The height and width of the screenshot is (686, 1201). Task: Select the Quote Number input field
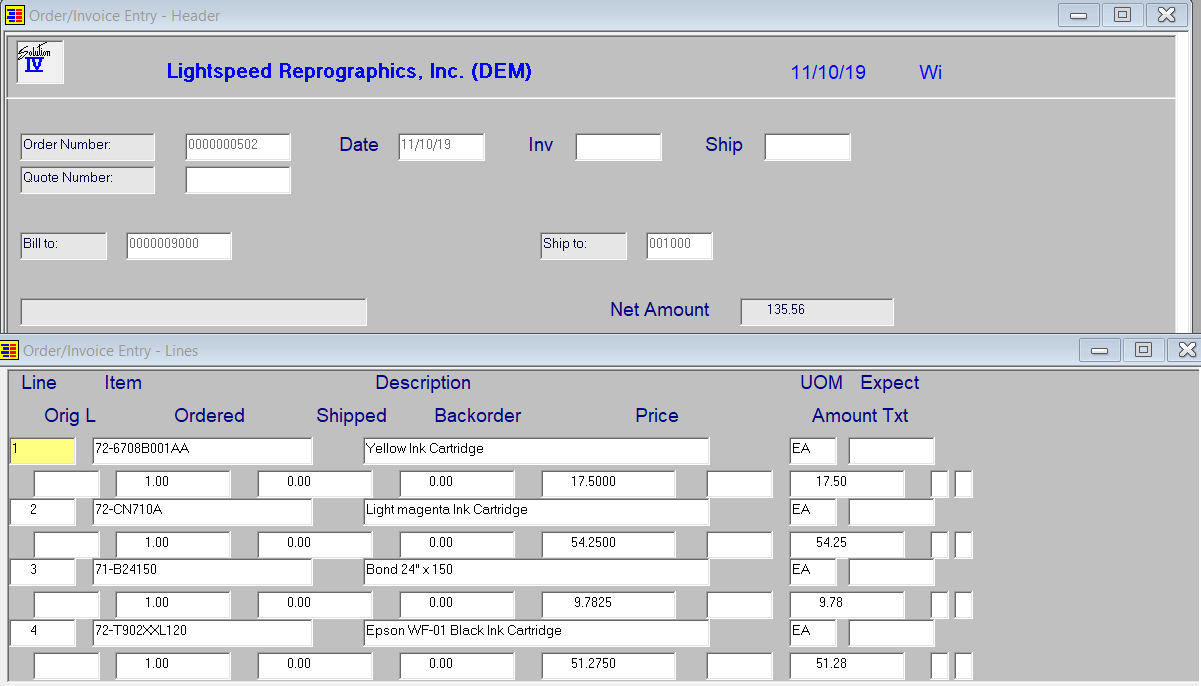(238, 180)
